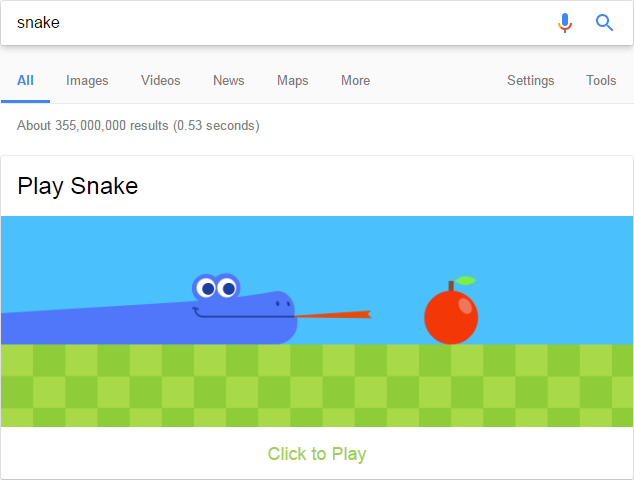Image resolution: width=634 pixels, height=480 pixels.
Task: Click the snake's googly eyes
Action: coord(216,288)
